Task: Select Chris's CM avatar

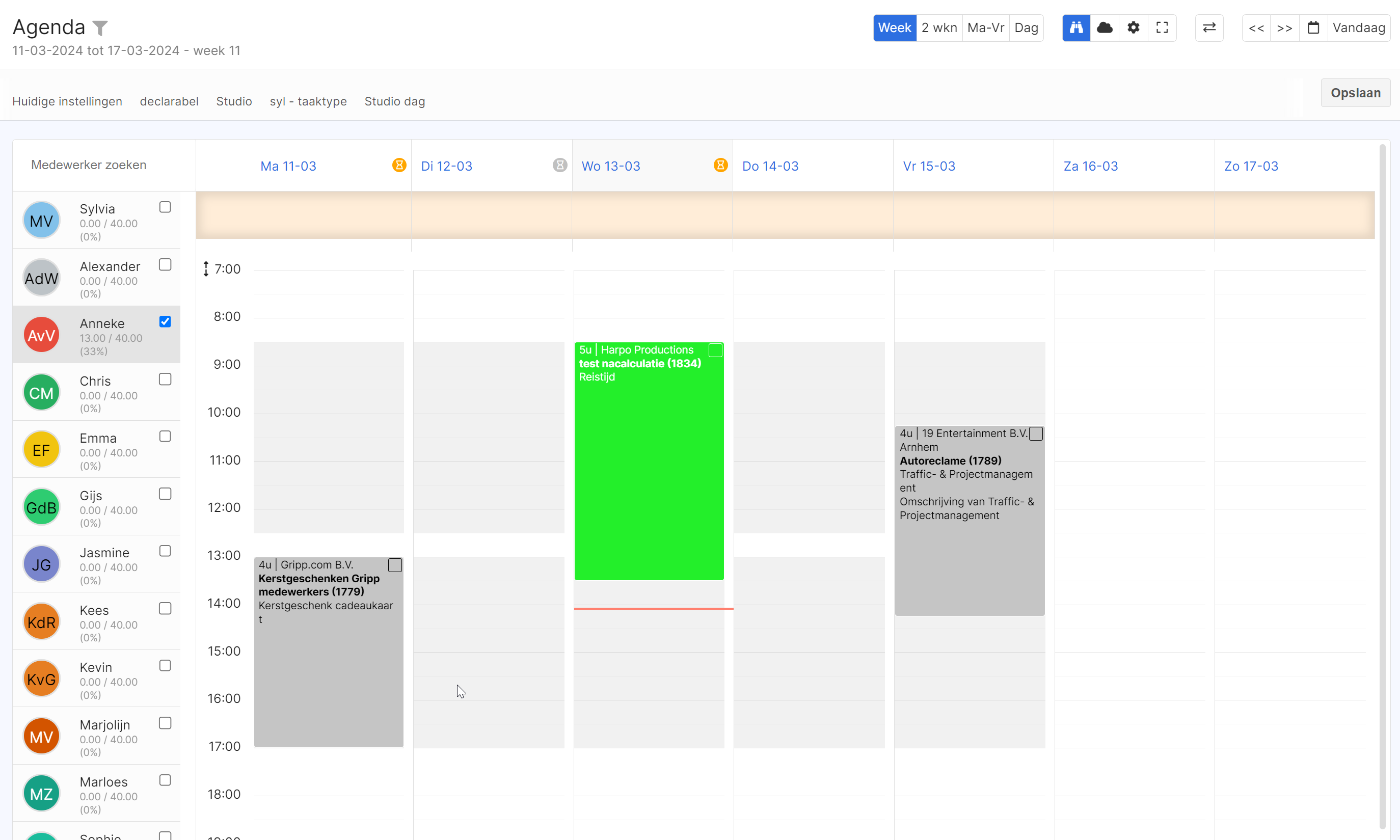Action: coord(41,393)
